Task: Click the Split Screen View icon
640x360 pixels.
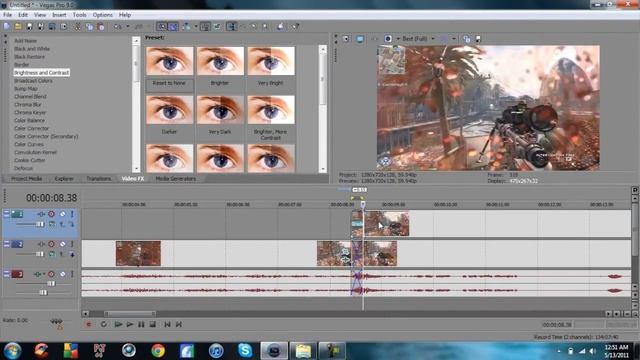Action: click(x=388, y=39)
